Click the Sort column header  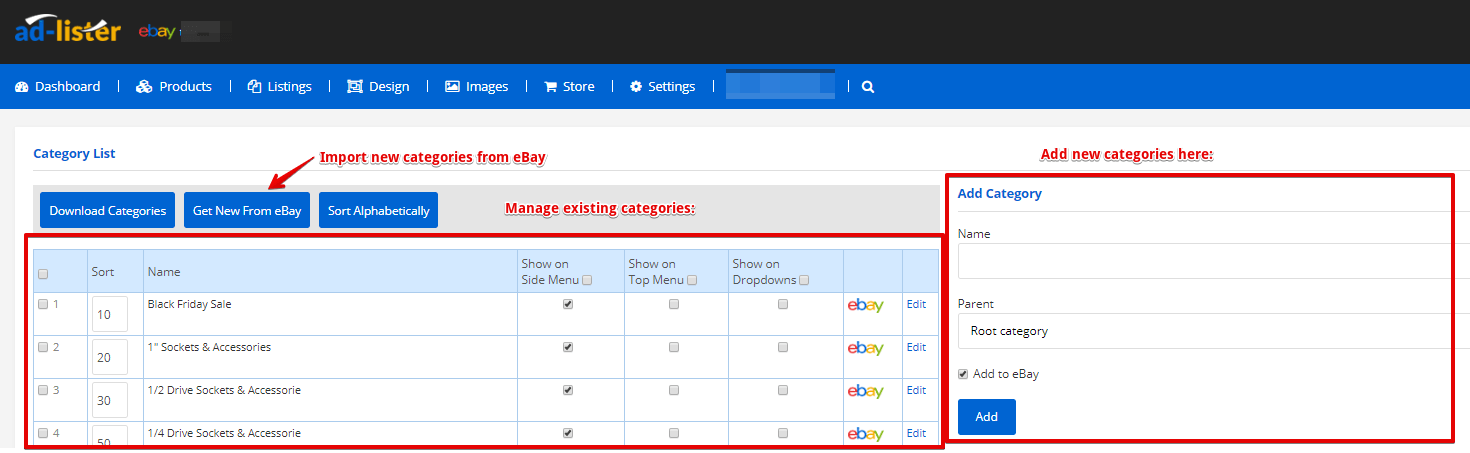(103, 272)
